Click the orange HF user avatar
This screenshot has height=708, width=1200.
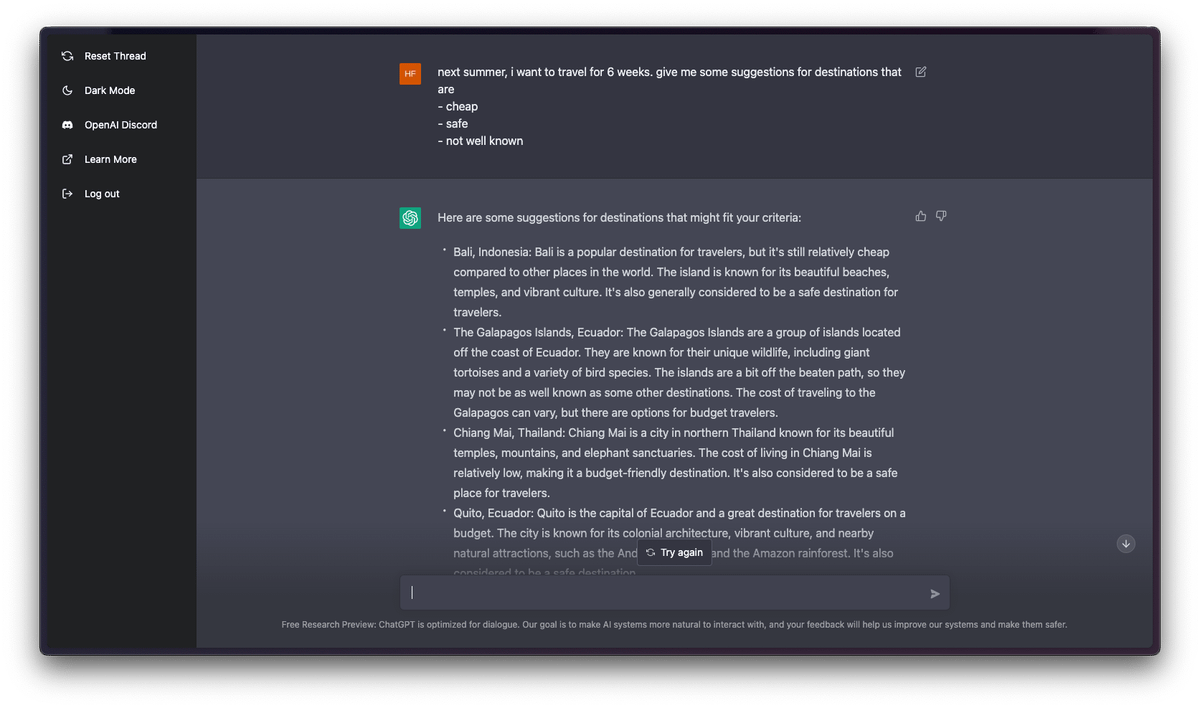tap(410, 73)
